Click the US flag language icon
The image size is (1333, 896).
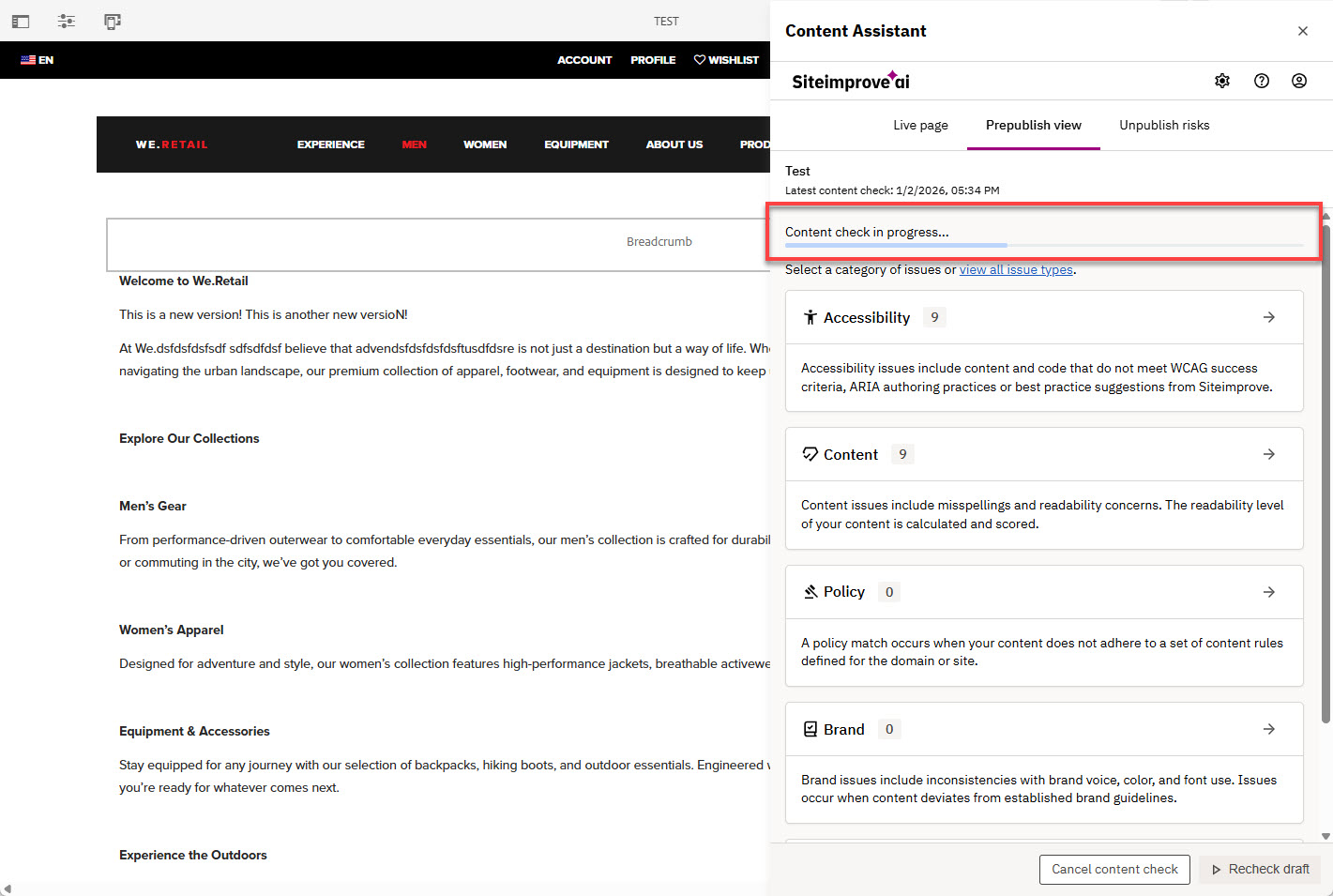pos(28,60)
